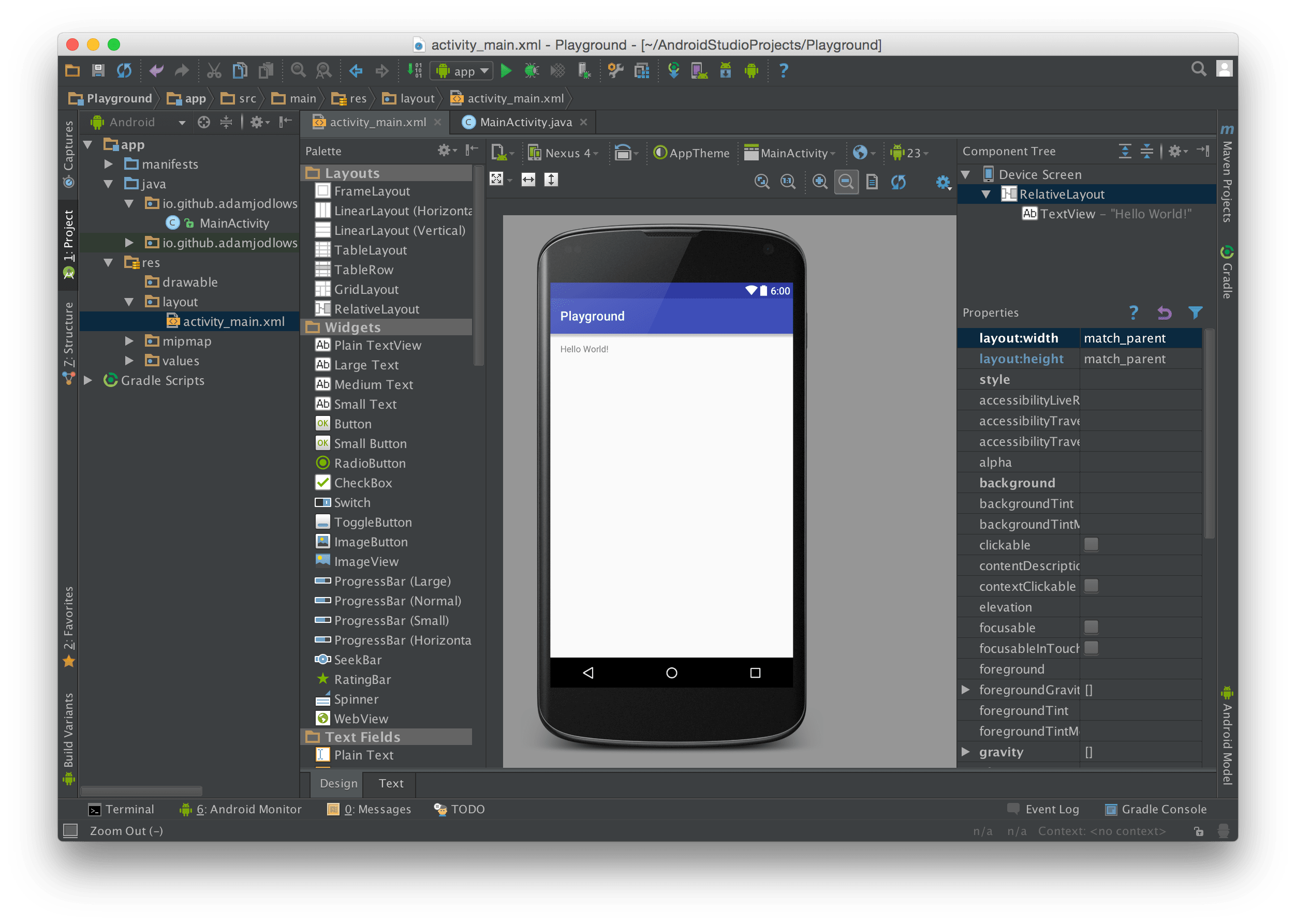
Task: Open the Gradle Console
Action: click(1155, 809)
